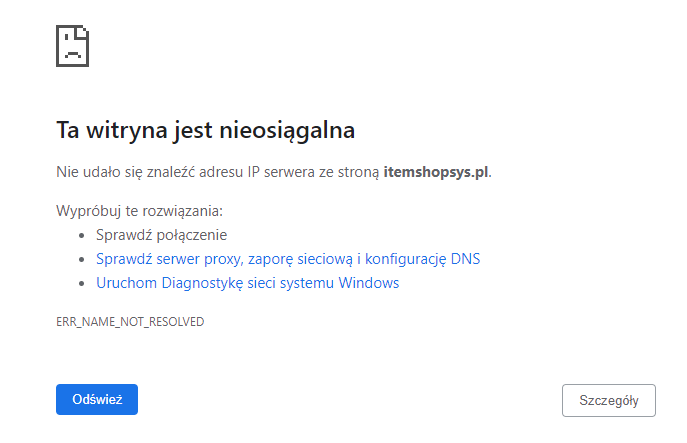Click the word DNS in the blue link
687x443 pixels.
465,259
